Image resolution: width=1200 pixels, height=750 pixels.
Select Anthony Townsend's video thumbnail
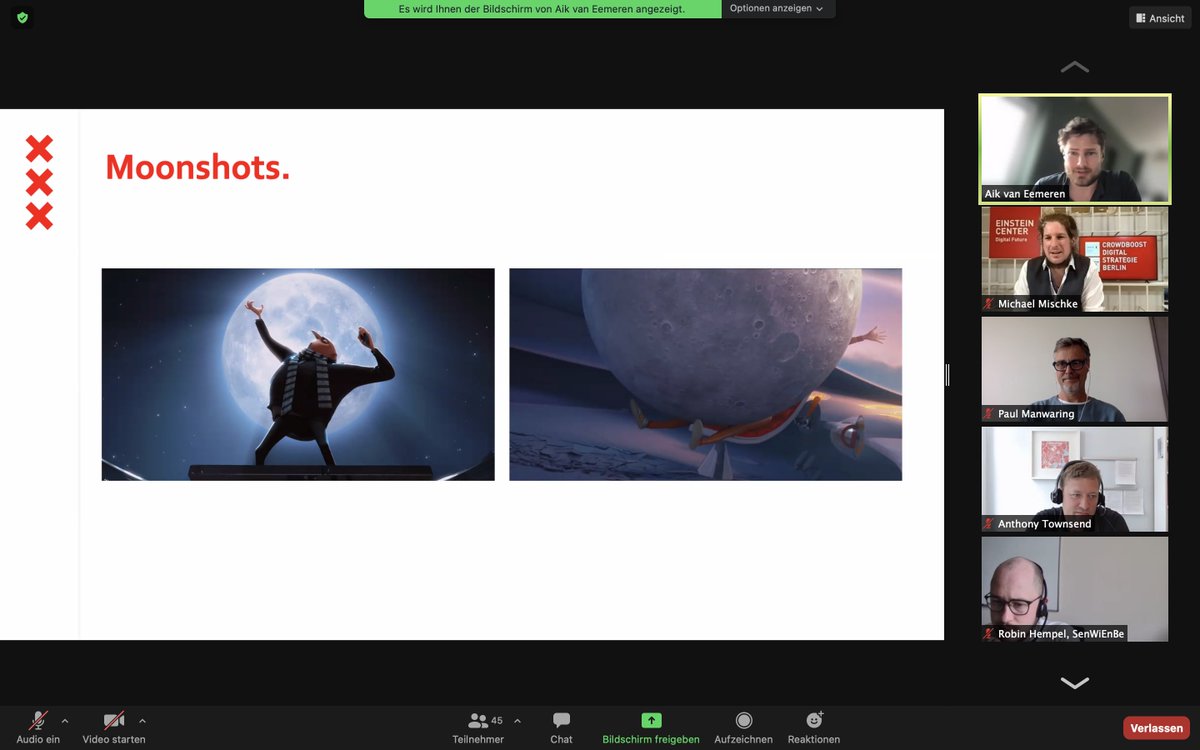tap(1075, 479)
